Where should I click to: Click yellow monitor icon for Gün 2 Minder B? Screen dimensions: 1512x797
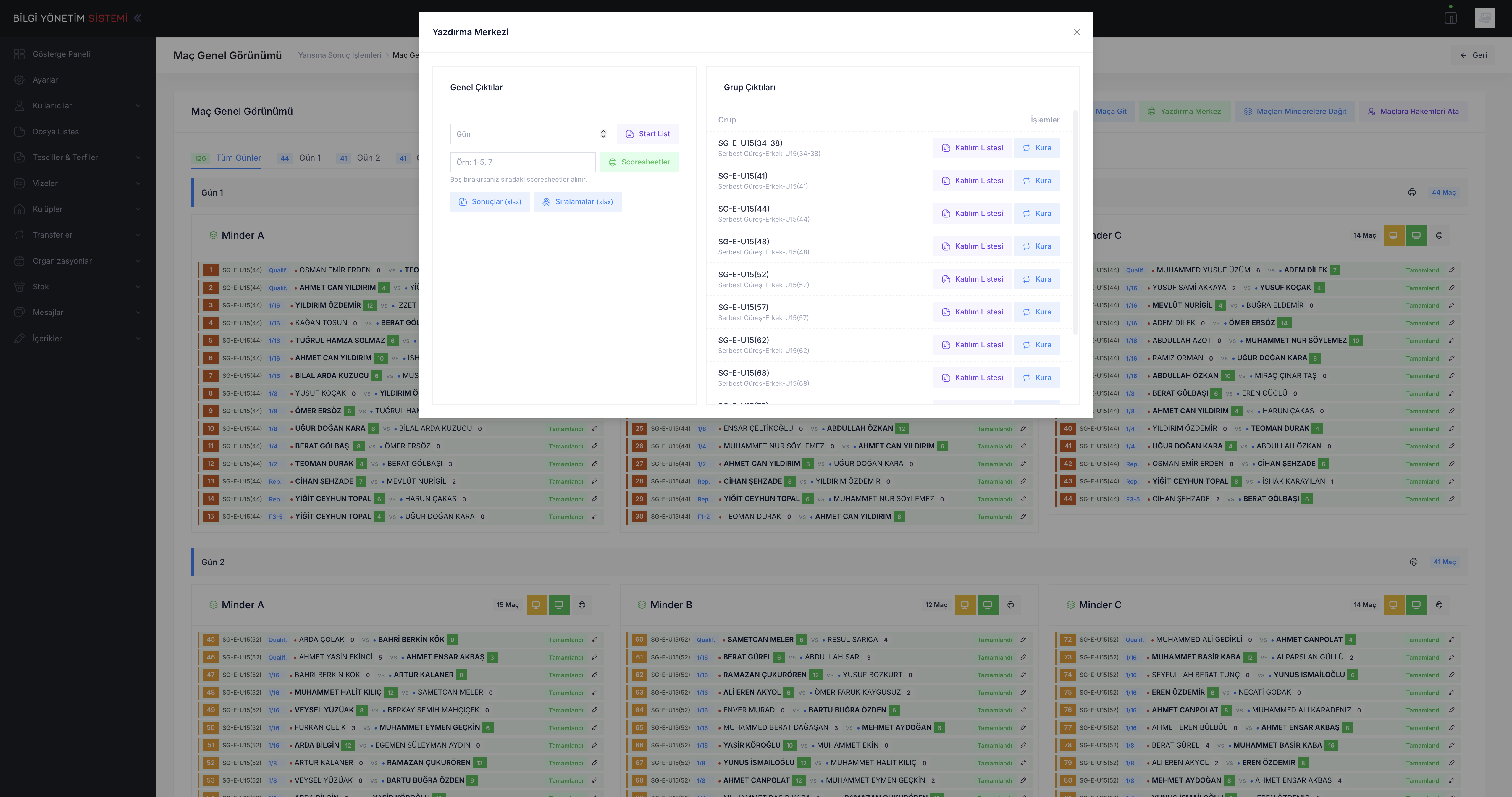pos(965,605)
